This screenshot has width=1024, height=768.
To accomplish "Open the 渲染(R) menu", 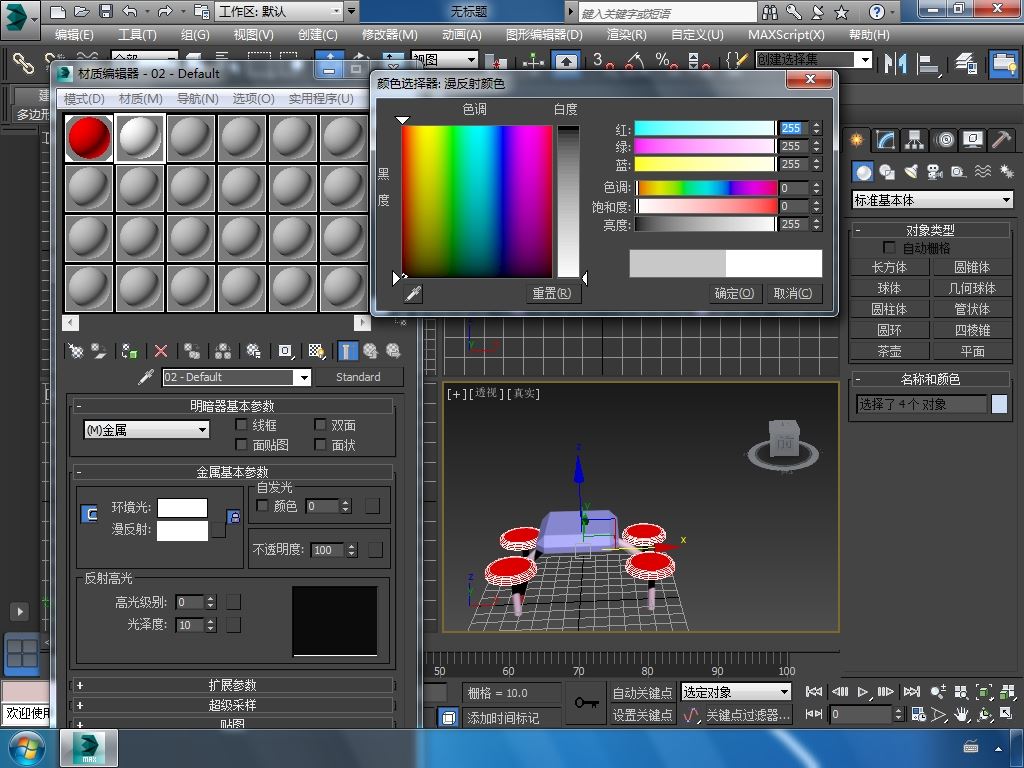I will tap(626, 35).
